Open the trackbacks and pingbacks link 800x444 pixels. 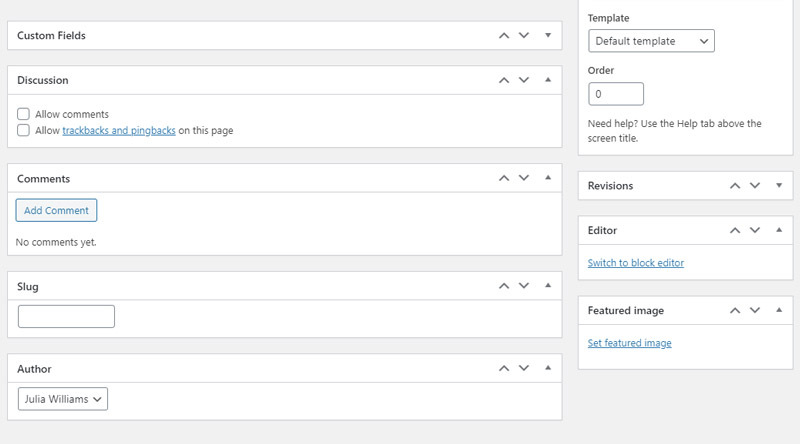(119, 131)
